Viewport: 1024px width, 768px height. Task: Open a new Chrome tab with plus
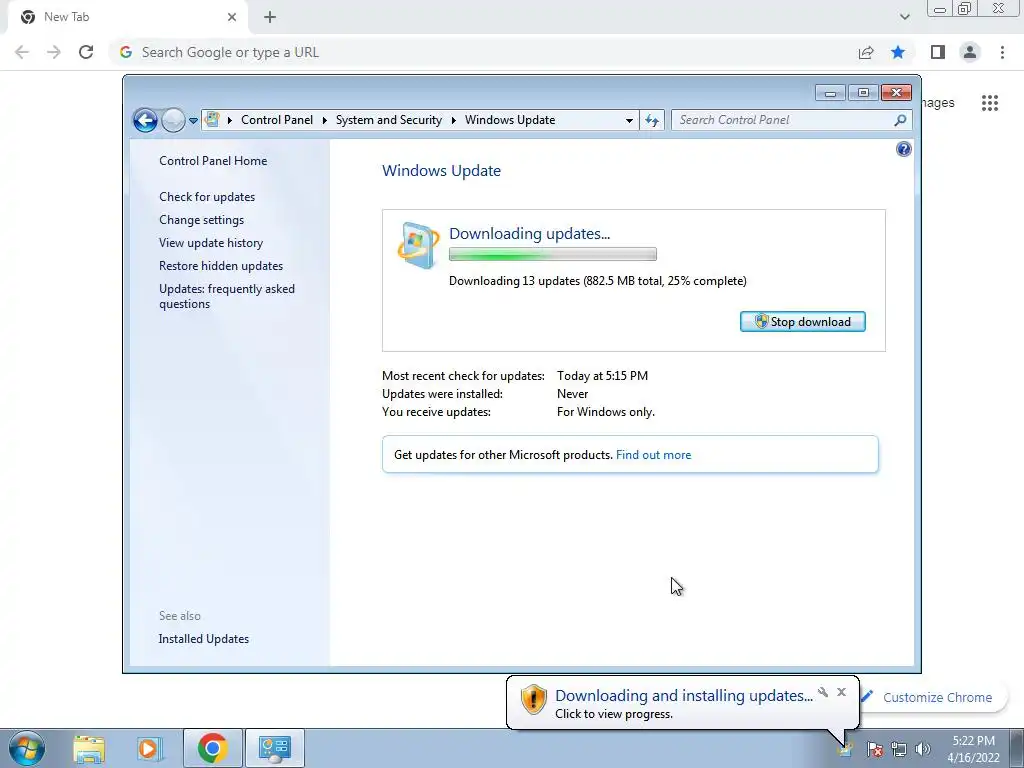pyautogui.click(x=270, y=17)
